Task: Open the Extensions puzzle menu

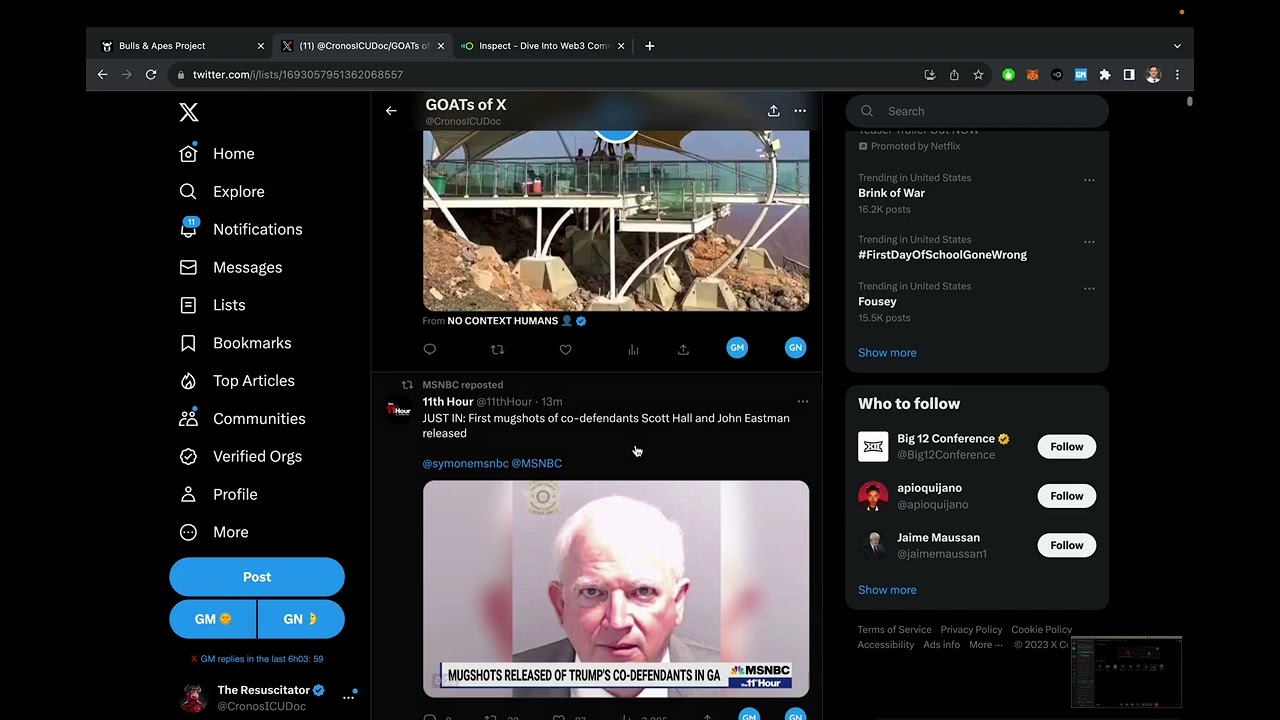Action: pos(1105,75)
